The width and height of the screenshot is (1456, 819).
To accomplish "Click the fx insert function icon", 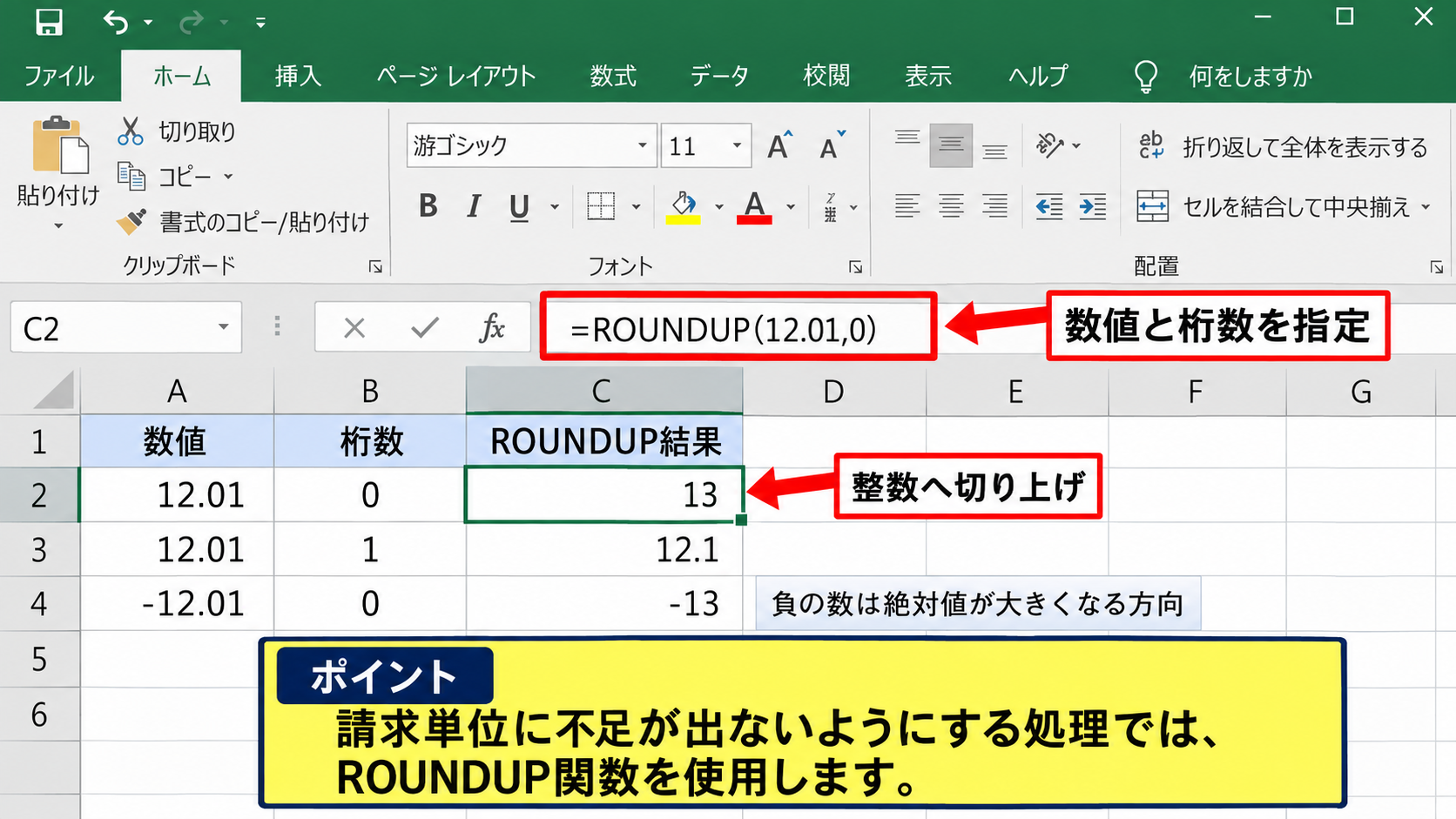I will coord(492,328).
